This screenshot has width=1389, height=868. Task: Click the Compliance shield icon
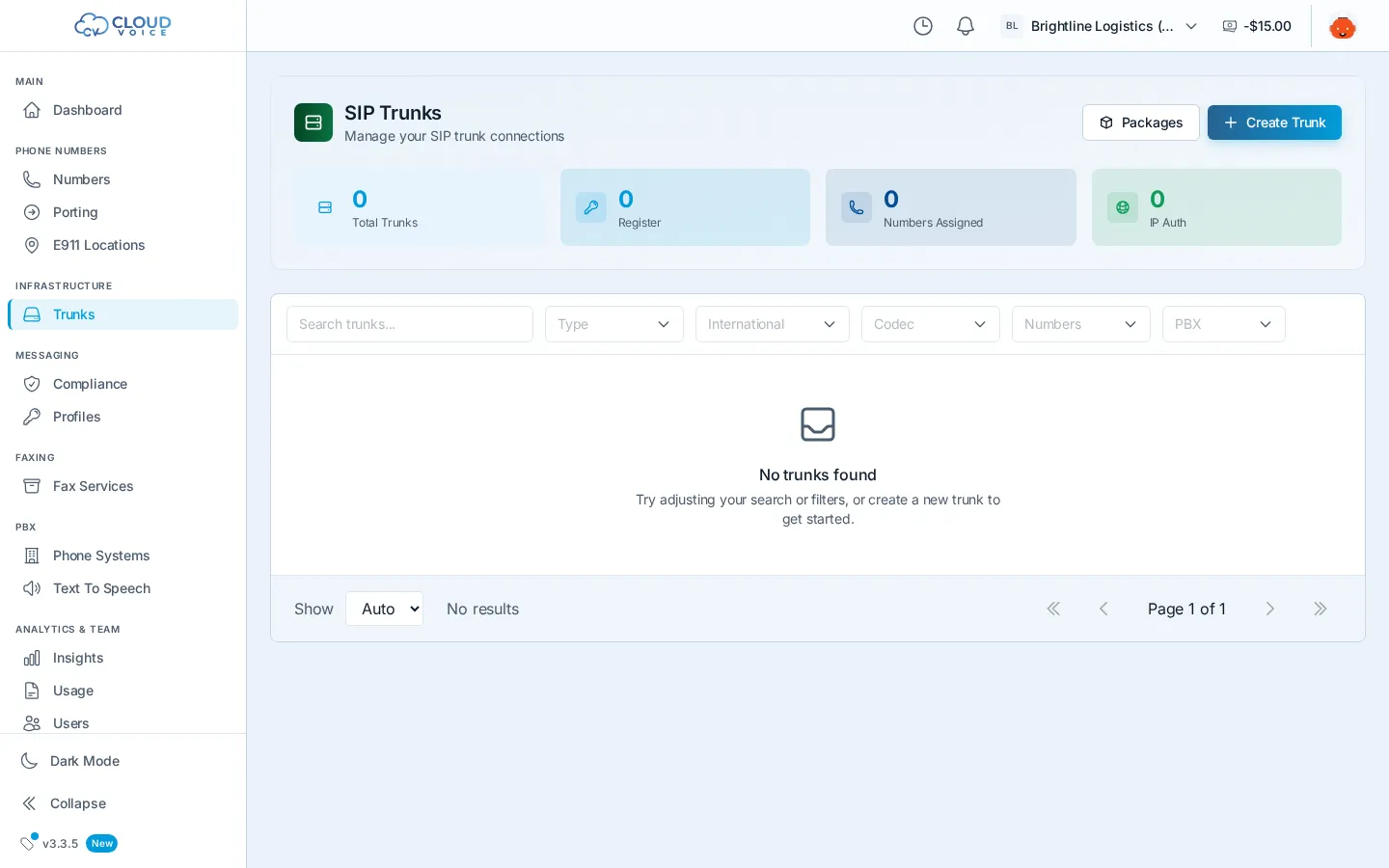(32, 384)
